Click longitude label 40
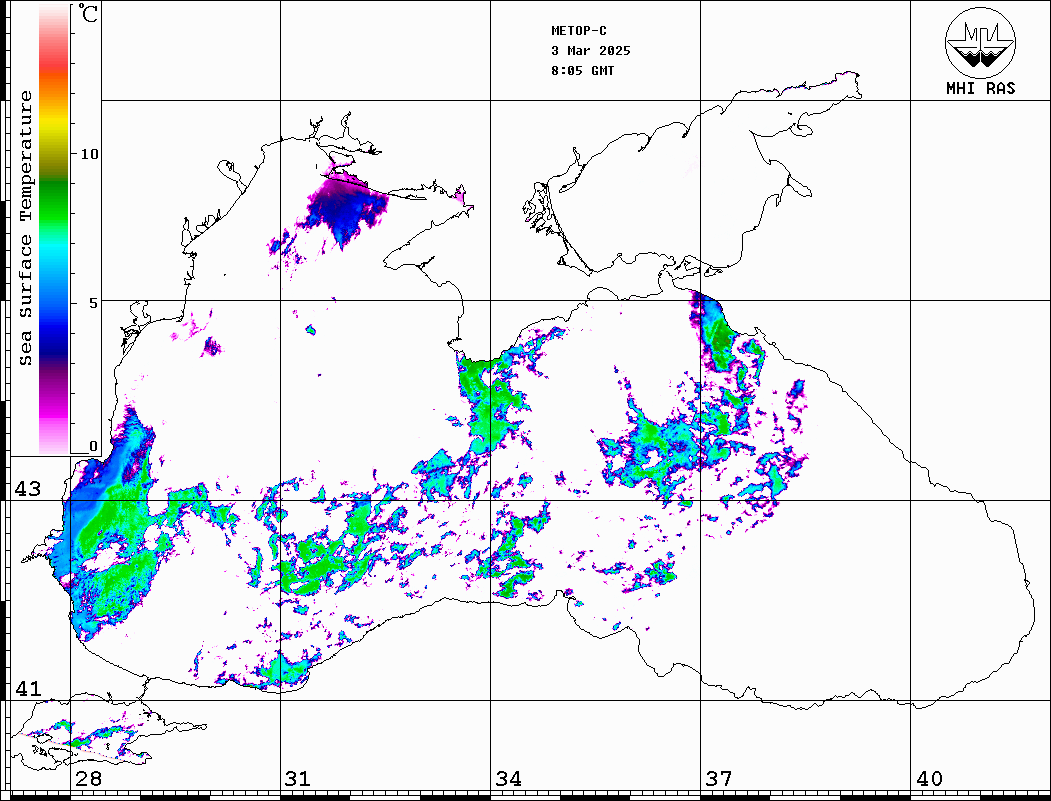This screenshot has width=1051, height=801. (x=929, y=779)
